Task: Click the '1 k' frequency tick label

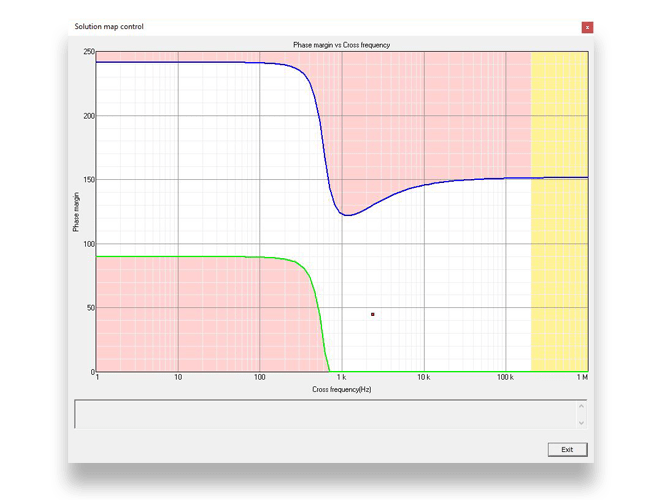Action: (341, 378)
